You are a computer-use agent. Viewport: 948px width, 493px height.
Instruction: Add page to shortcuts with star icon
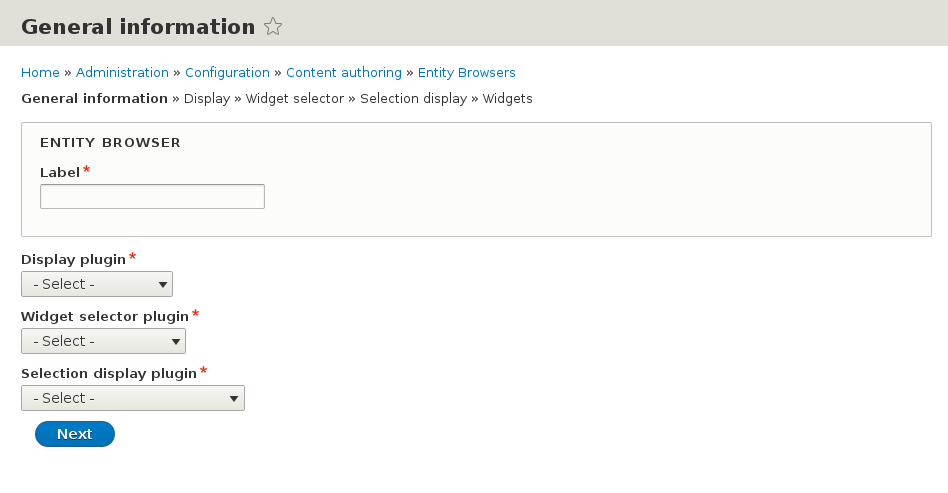click(x=273, y=27)
